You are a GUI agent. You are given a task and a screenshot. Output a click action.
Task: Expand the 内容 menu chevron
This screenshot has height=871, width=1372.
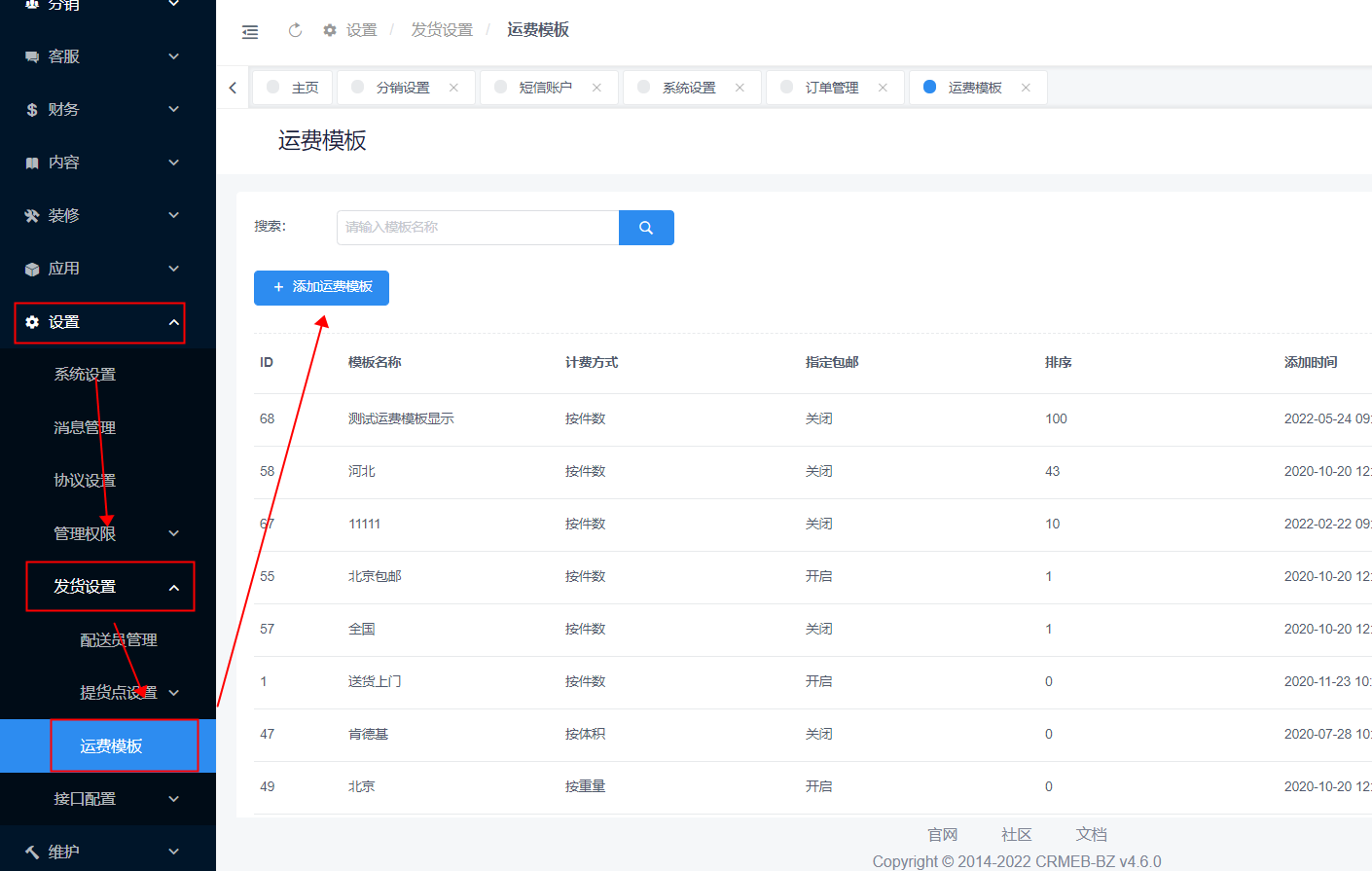tap(174, 163)
